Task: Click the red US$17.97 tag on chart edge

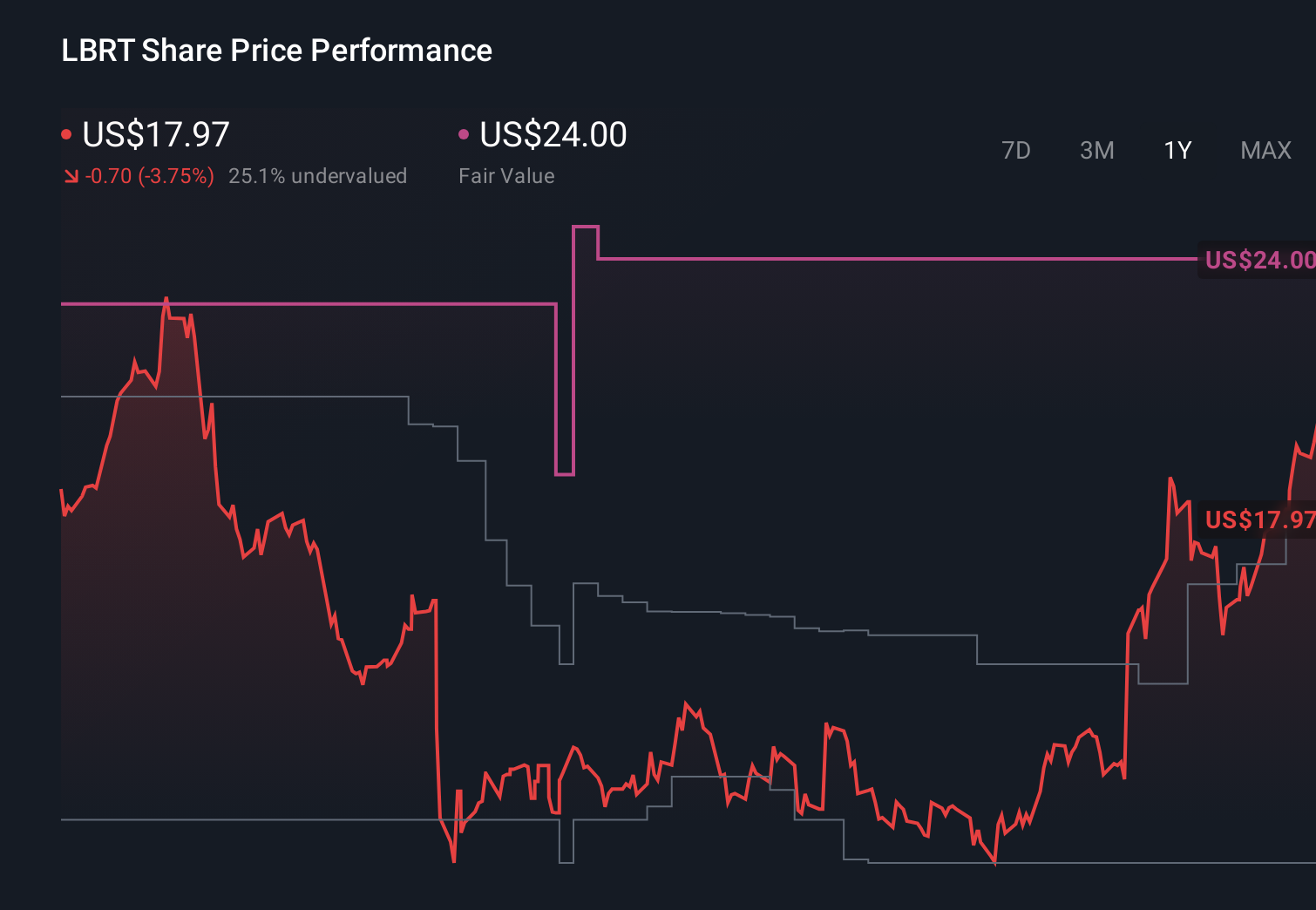Action: click(x=1258, y=520)
